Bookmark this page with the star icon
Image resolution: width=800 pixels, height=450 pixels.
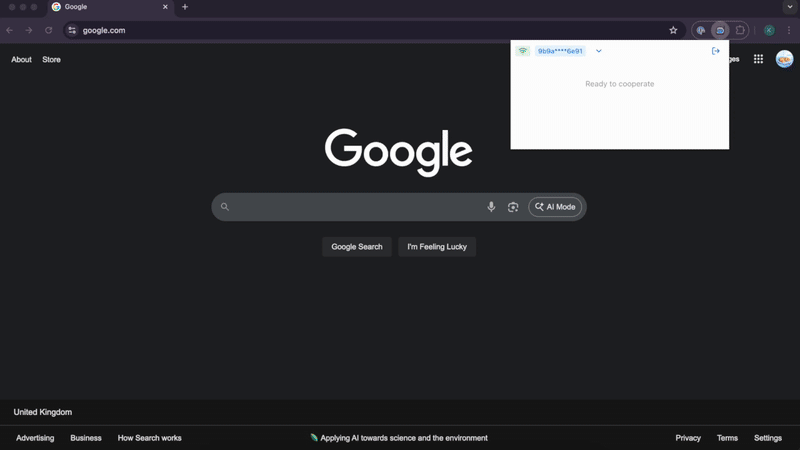pos(673,30)
